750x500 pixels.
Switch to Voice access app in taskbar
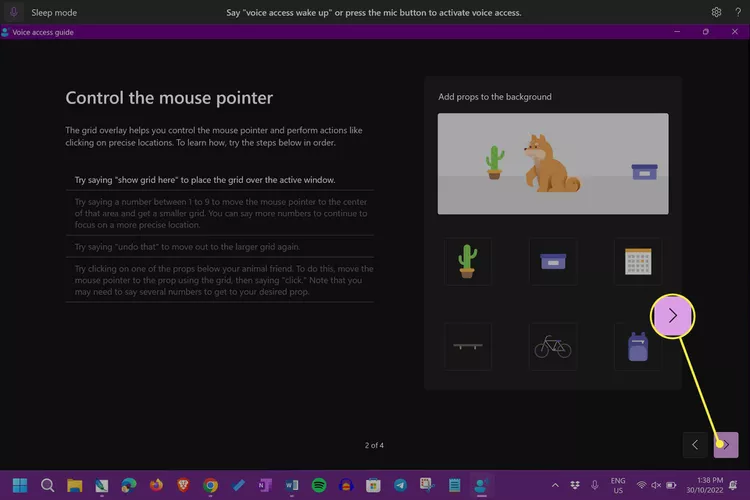pyautogui.click(x=481, y=485)
